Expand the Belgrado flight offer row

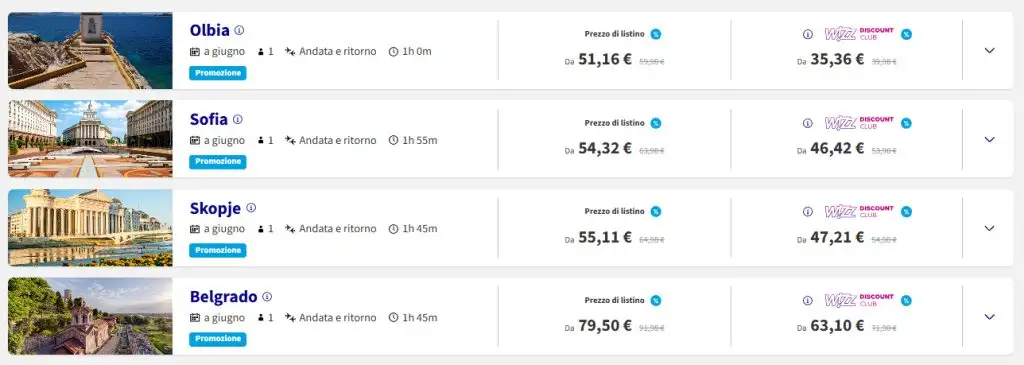tap(989, 317)
